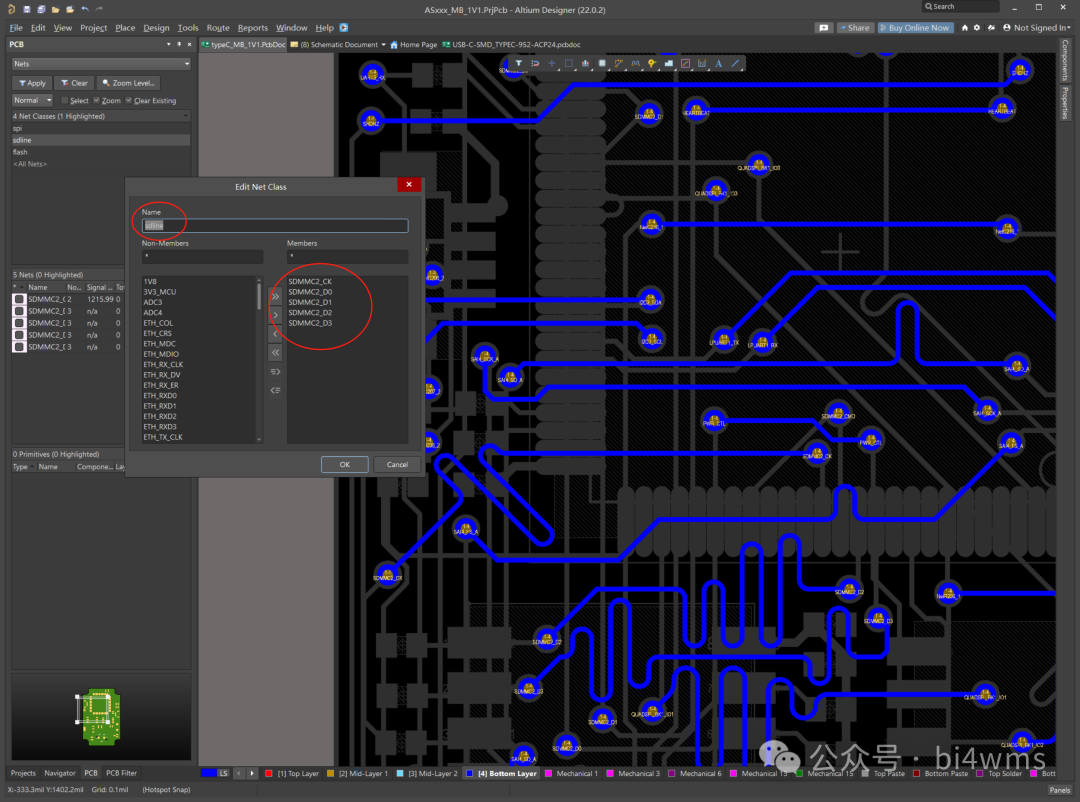Image resolution: width=1080 pixels, height=802 pixels.
Task: Uncheck the Clear Existing checkbox
Action: tap(128, 100)
